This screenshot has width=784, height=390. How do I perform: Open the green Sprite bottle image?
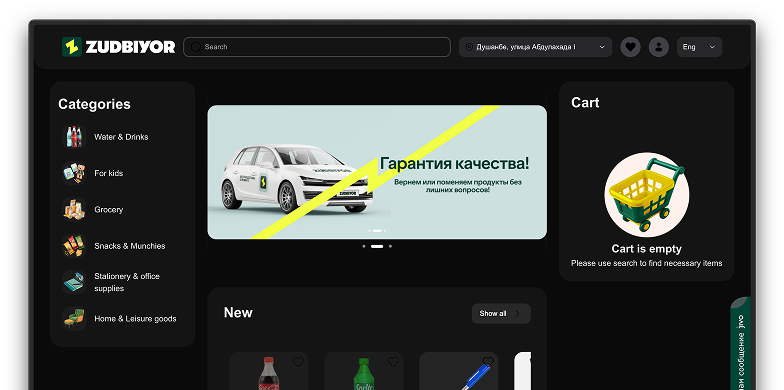[364, 374]
